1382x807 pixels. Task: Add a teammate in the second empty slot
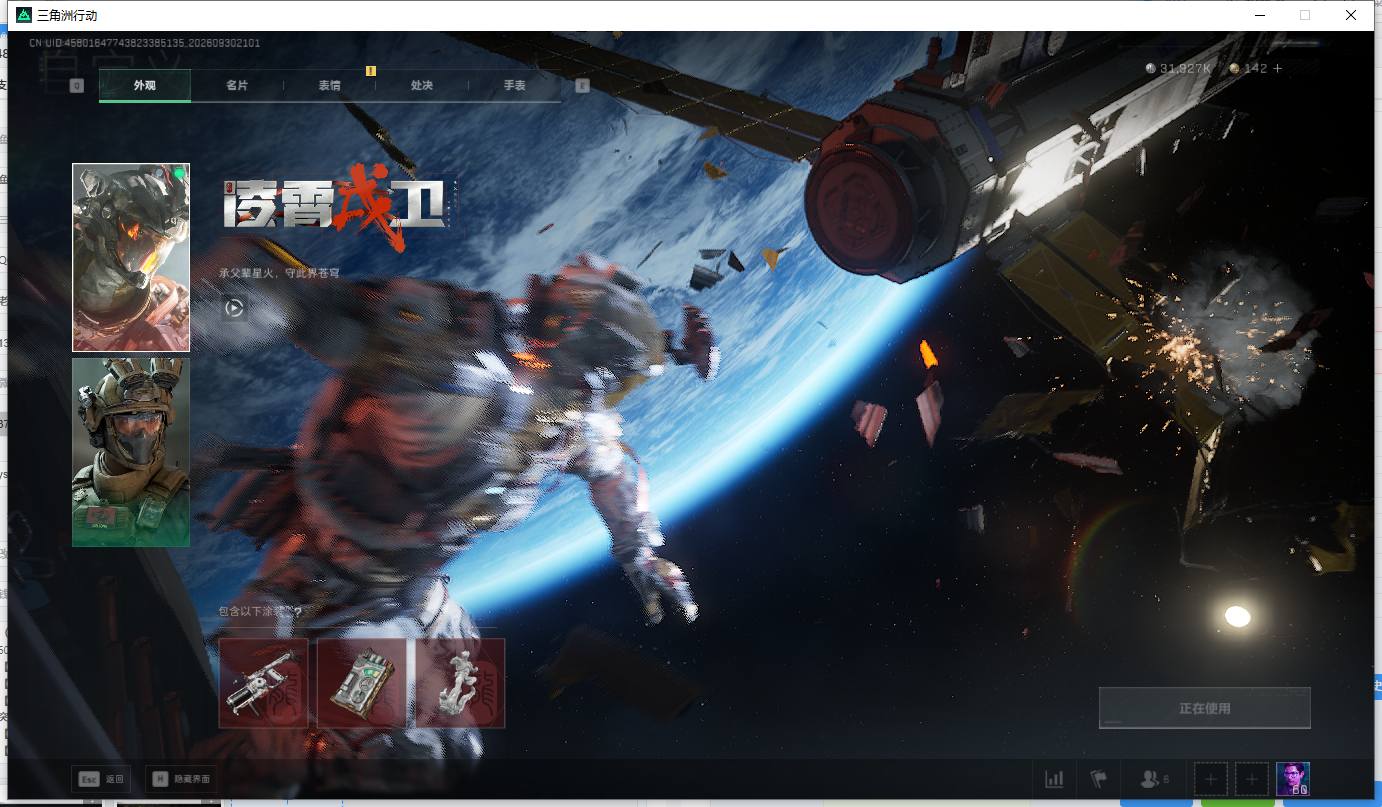pos(1251,779)
